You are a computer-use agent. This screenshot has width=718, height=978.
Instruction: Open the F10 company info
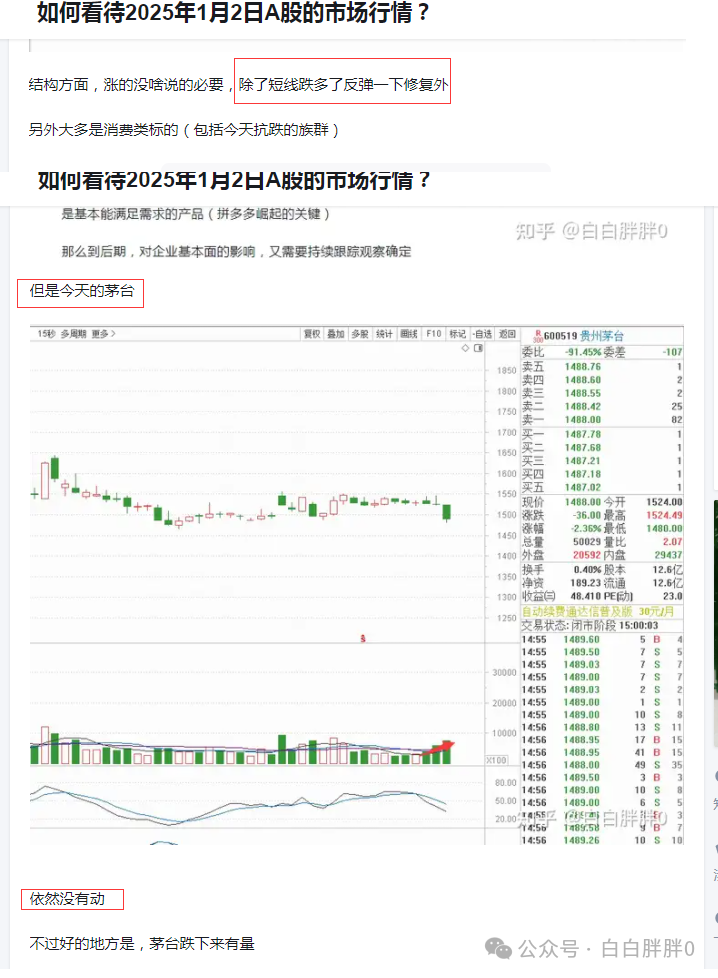[x=434, y=334]
